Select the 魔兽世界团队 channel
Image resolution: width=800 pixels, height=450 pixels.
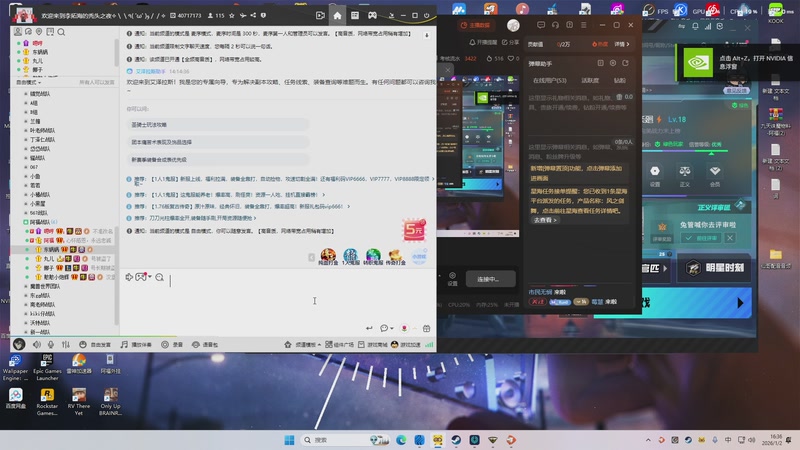click(45, 286)
